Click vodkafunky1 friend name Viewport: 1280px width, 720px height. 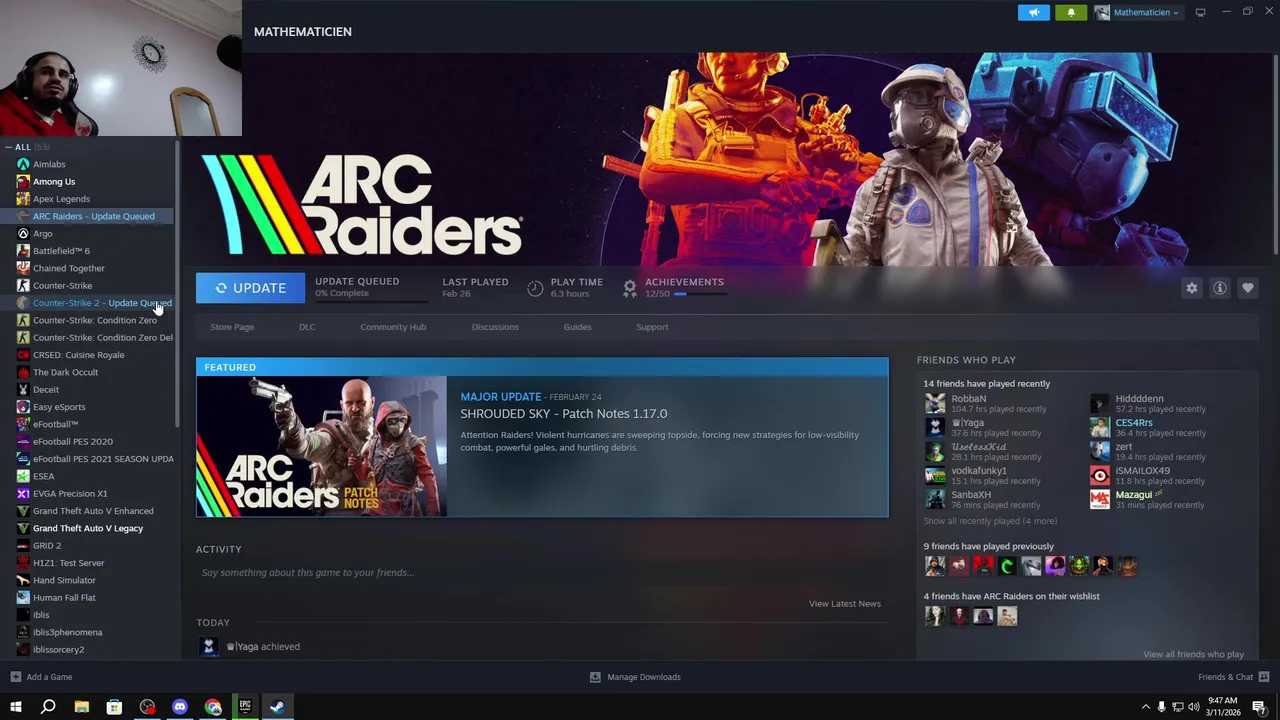coord(979,471)
